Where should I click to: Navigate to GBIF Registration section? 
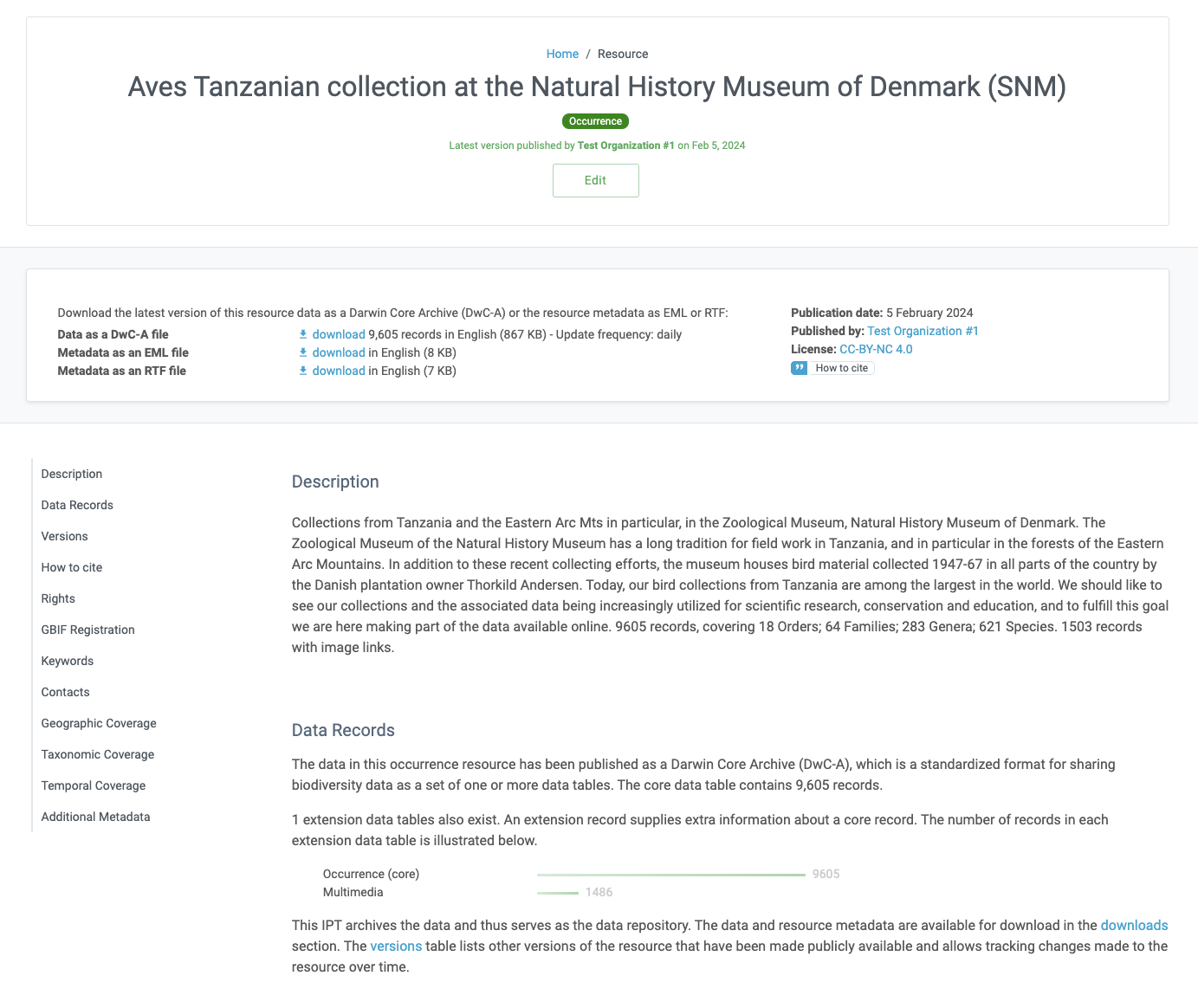[88, 630]
